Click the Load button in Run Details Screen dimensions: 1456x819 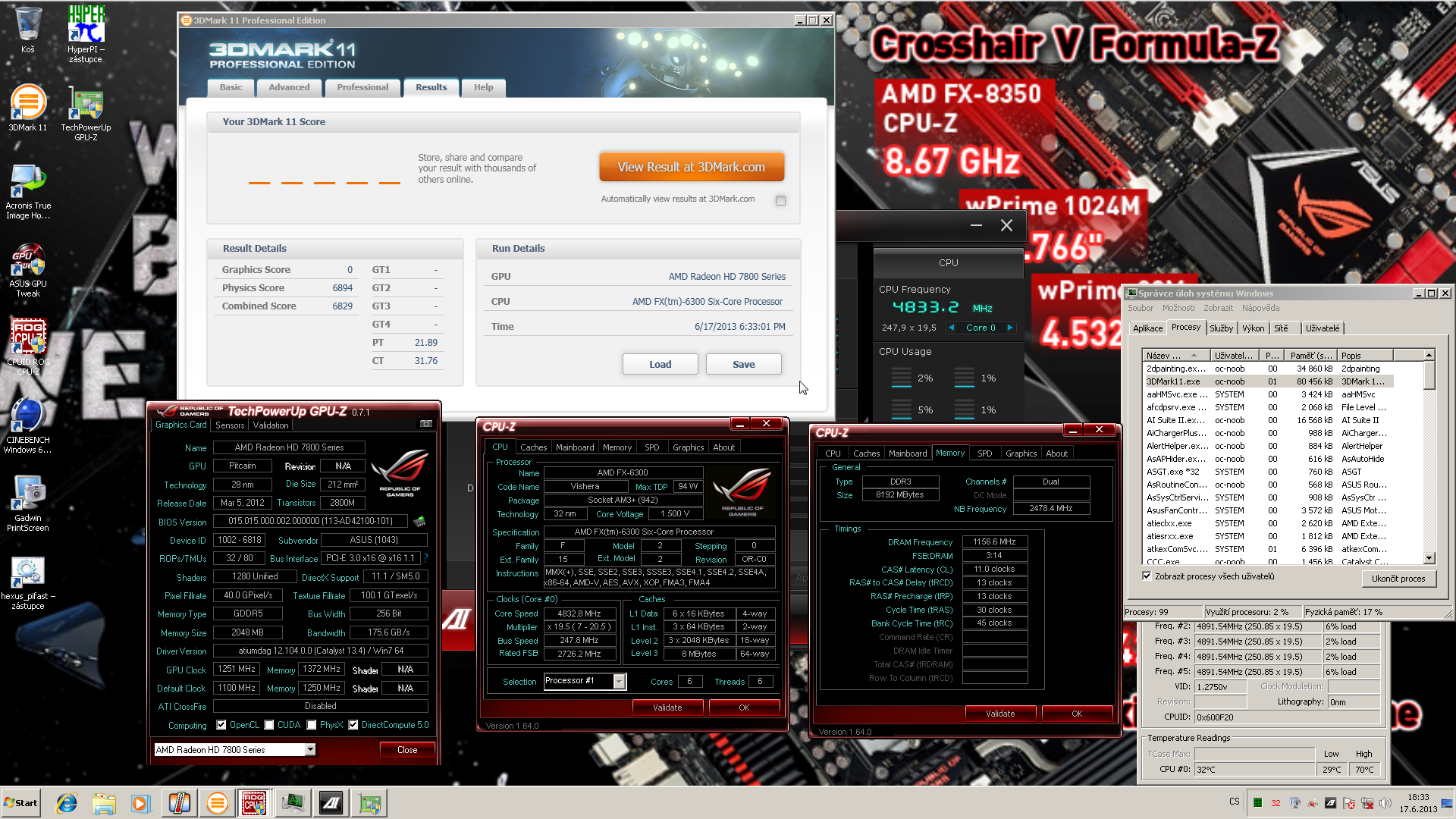660,364
